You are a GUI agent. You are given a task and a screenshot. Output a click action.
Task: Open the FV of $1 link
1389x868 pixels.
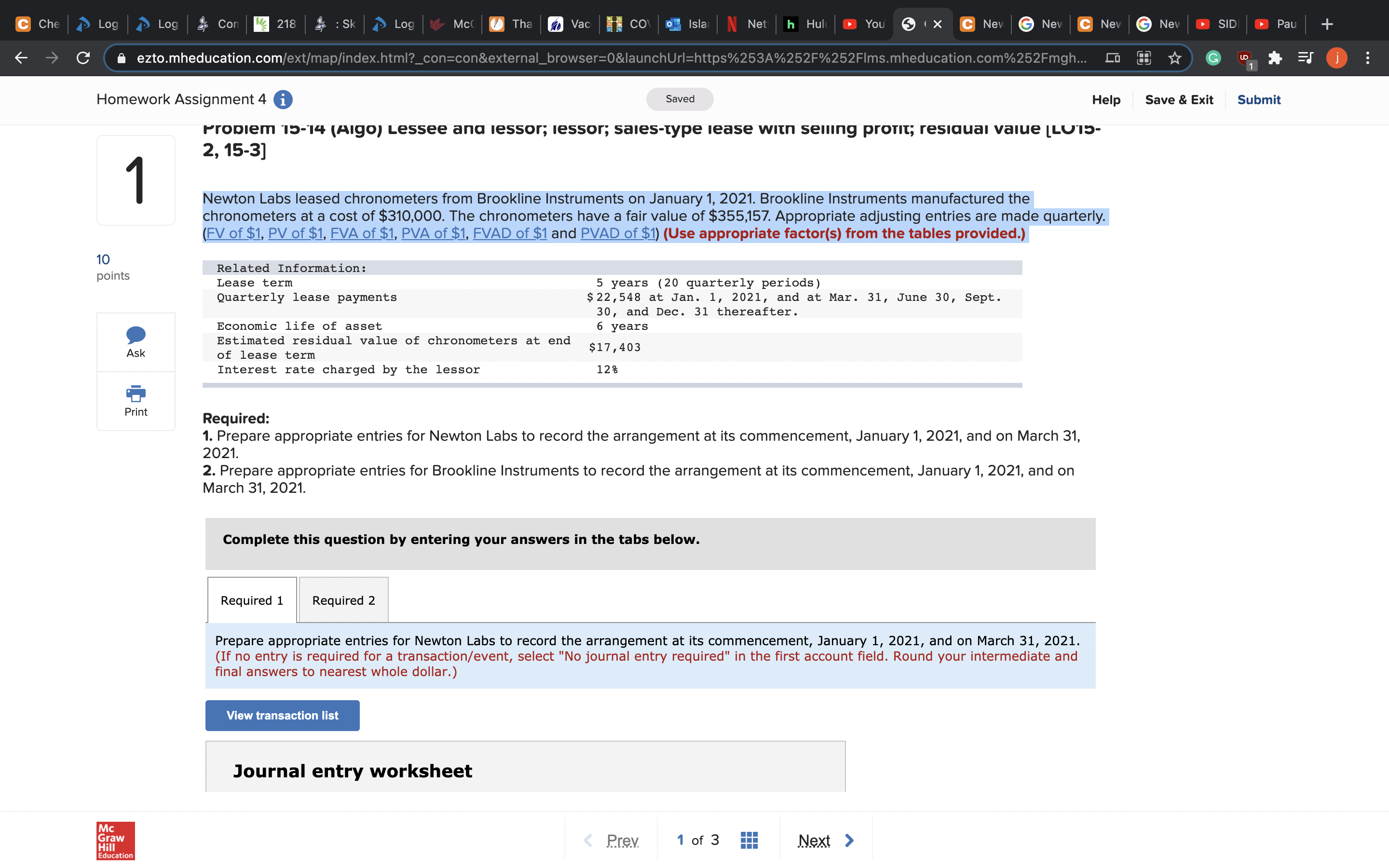(233, 234)
